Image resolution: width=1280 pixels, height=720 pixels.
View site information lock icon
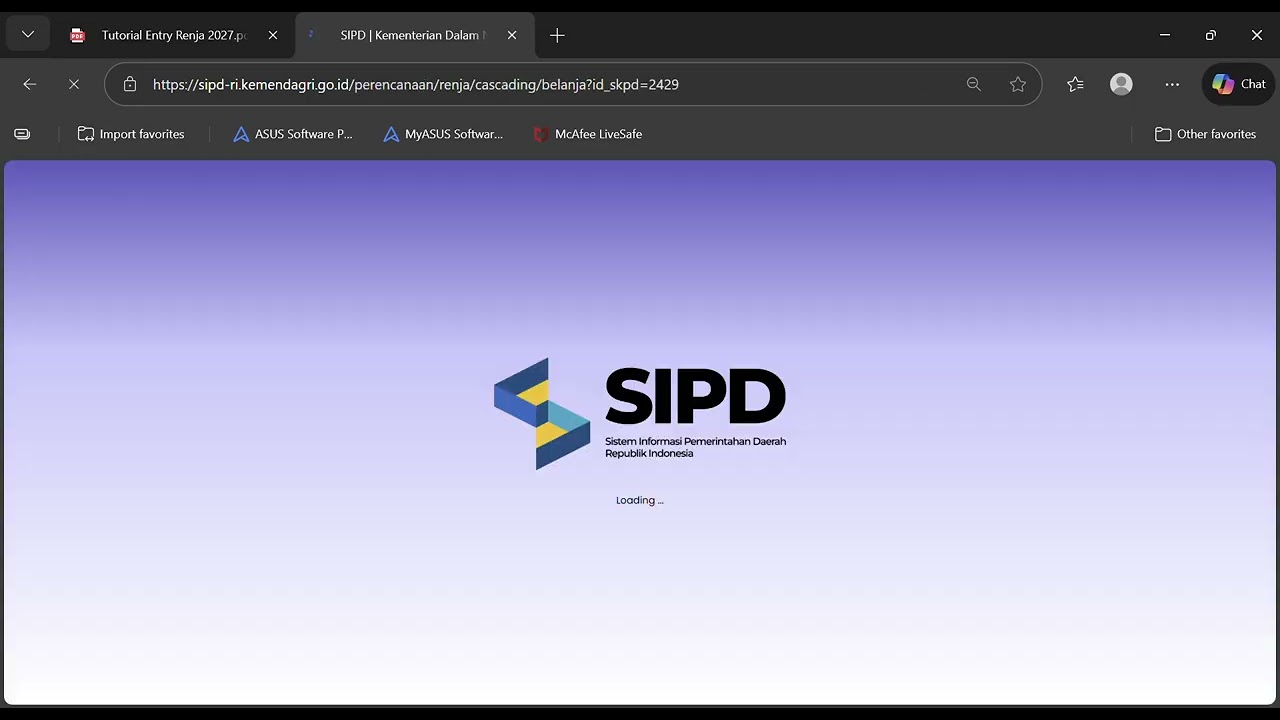(x=130, y=84)
